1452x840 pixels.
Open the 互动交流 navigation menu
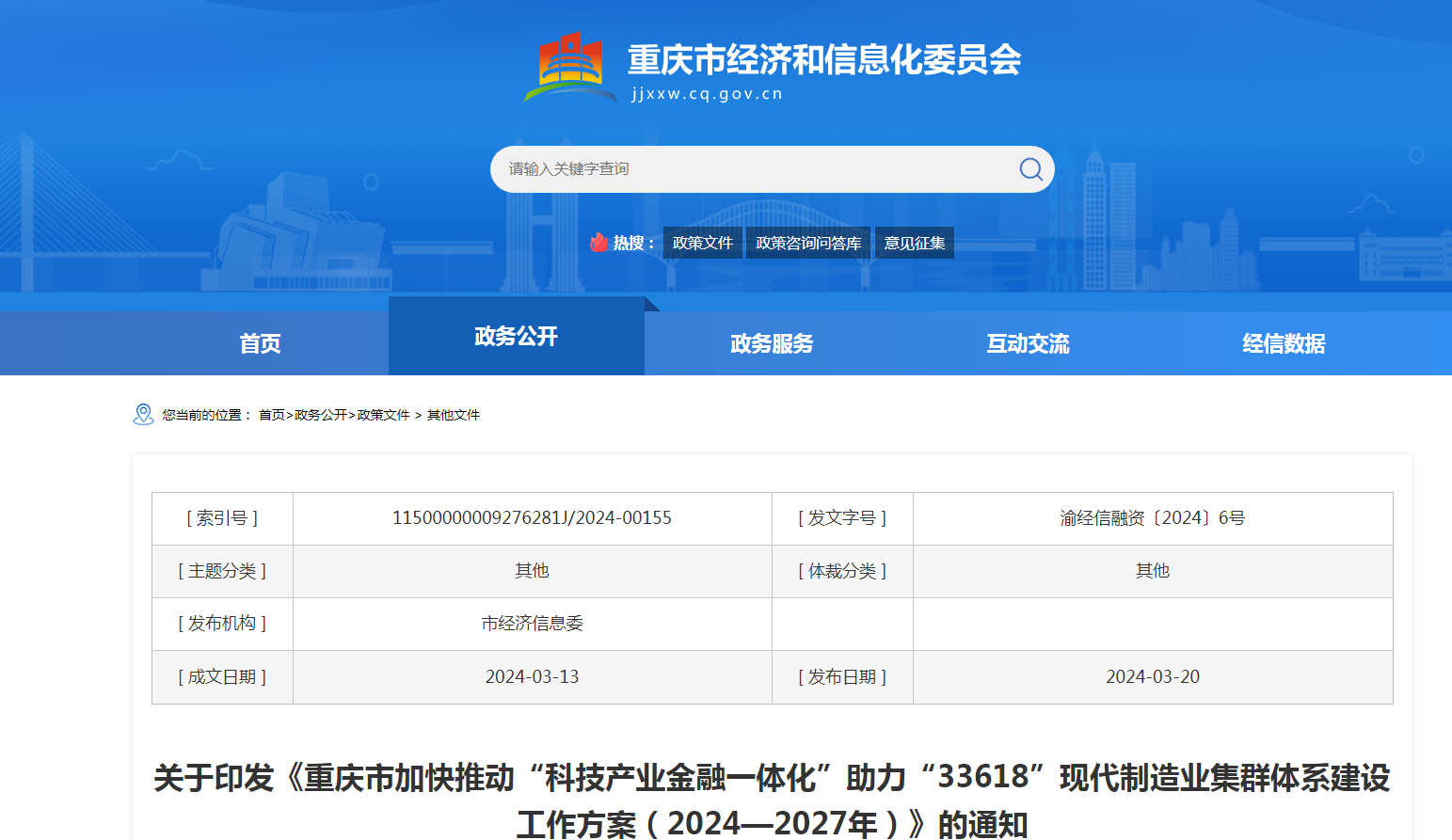pos(1027,343)
